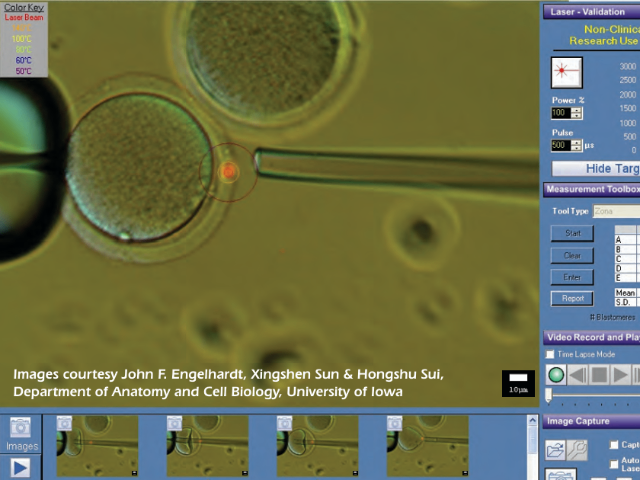Viewport: 640px width, 480px height.
Task: Start video recording with green circle button
Action: click(556, 375)
